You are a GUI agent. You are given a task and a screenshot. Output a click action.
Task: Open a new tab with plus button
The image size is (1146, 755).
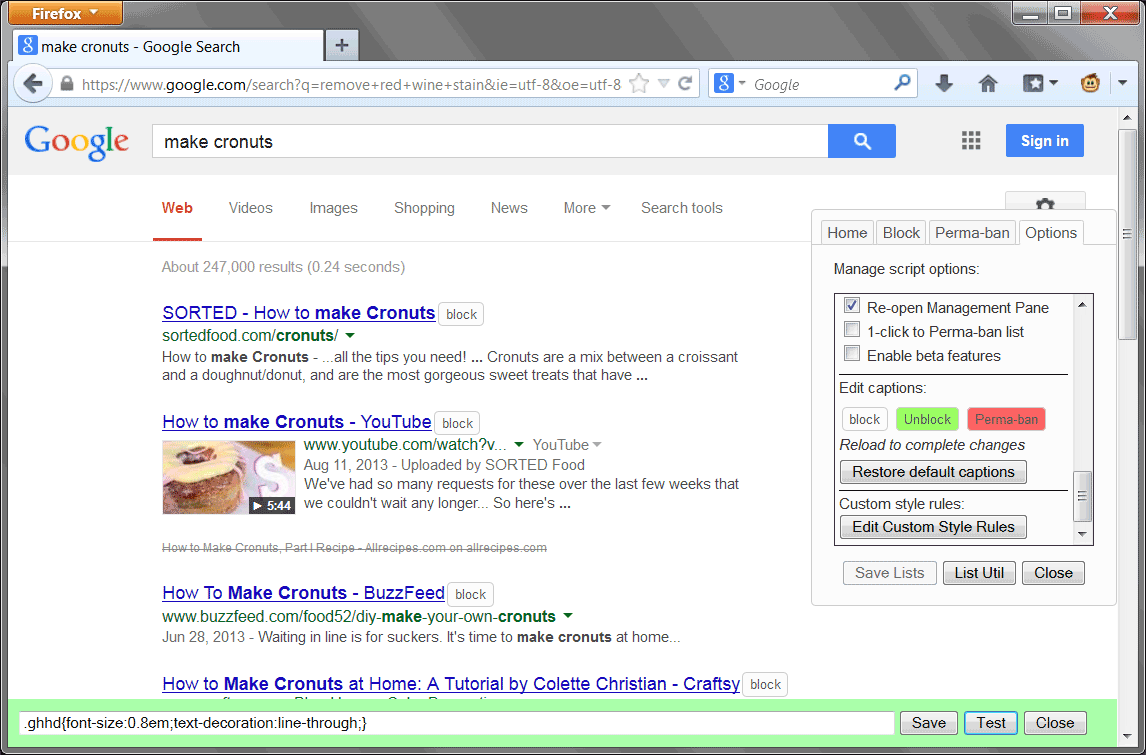pyautogui.click(x=341, y=46)
